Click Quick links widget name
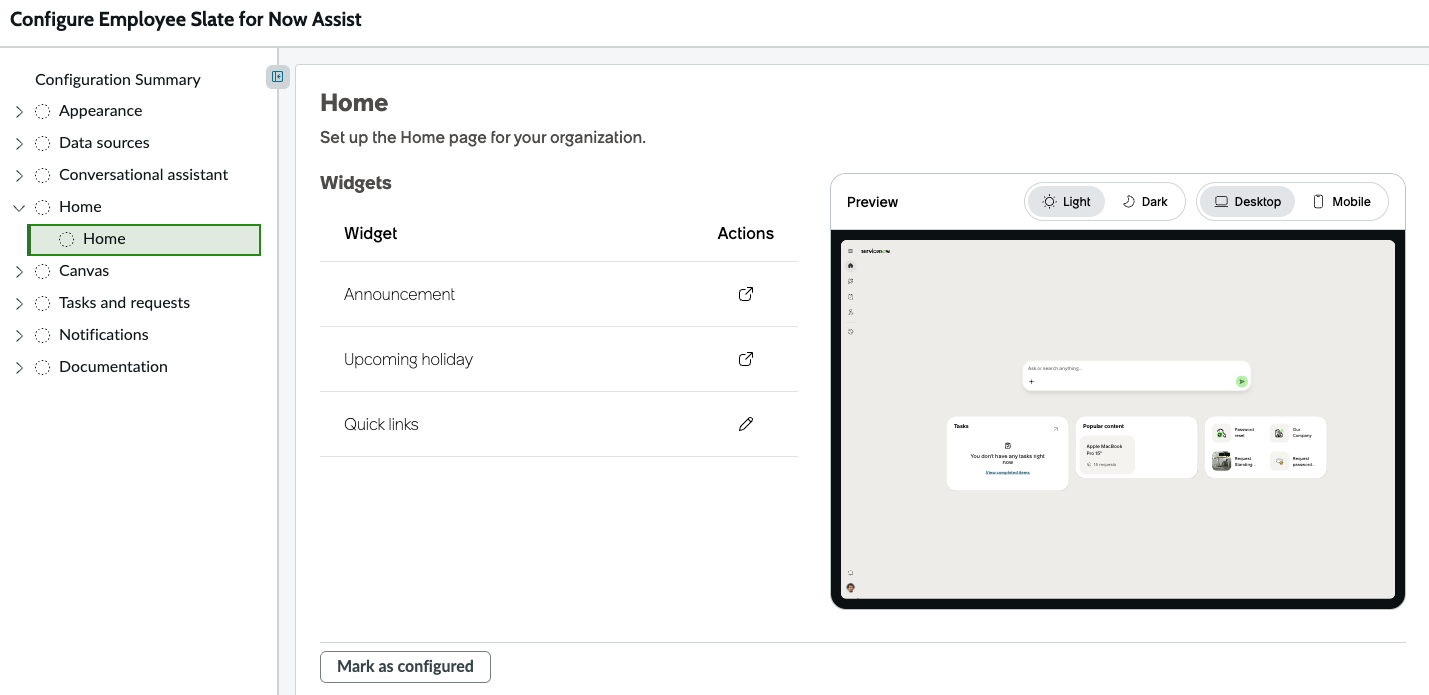Viewport: 1429px width, 695px height. point(381,424)
